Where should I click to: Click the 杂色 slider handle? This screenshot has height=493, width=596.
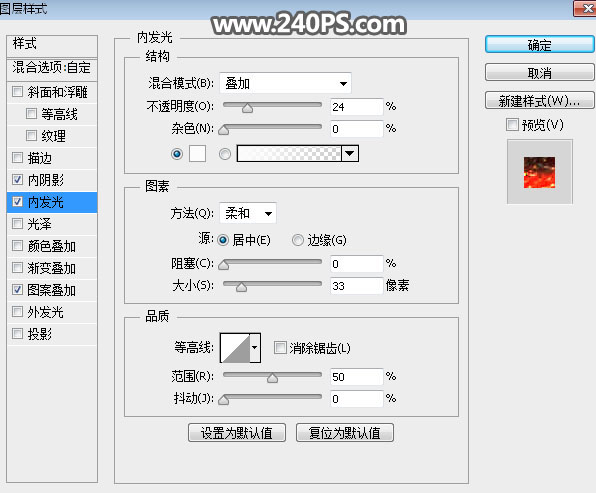pos(224,130)
